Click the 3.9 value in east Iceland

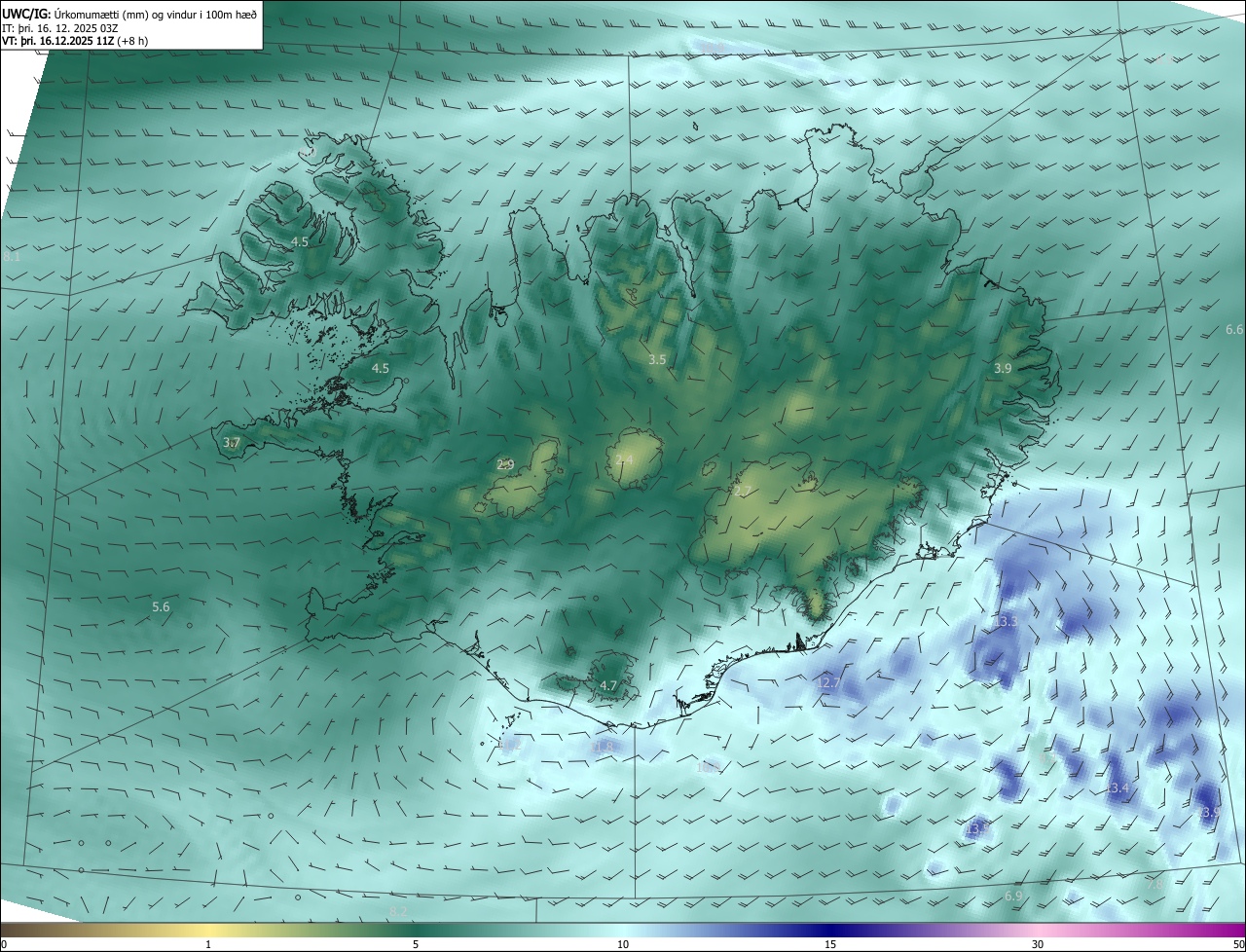point(1003,369)
